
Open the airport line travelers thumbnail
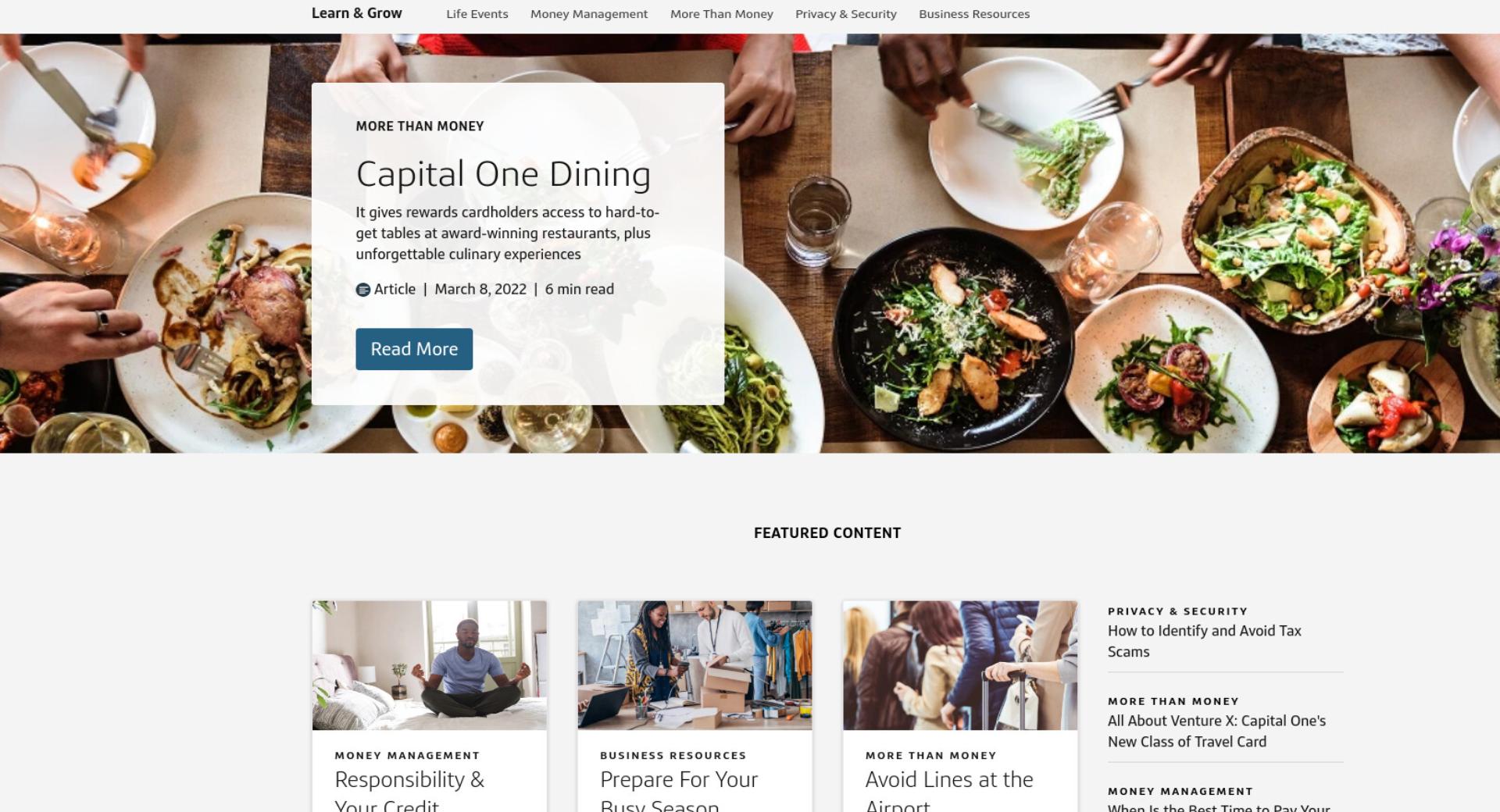click(x=960, y=665)
